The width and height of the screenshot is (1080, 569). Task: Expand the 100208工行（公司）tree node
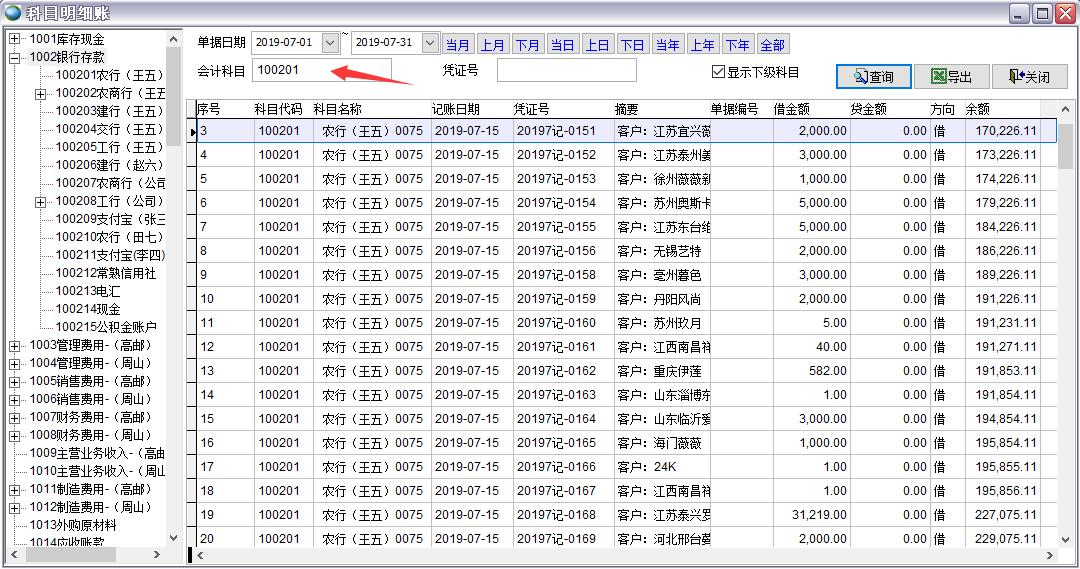41,202
